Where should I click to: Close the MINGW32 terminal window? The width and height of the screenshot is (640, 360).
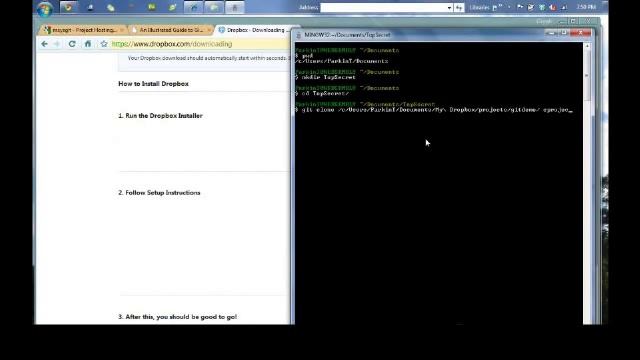click(x=580, y=33)
